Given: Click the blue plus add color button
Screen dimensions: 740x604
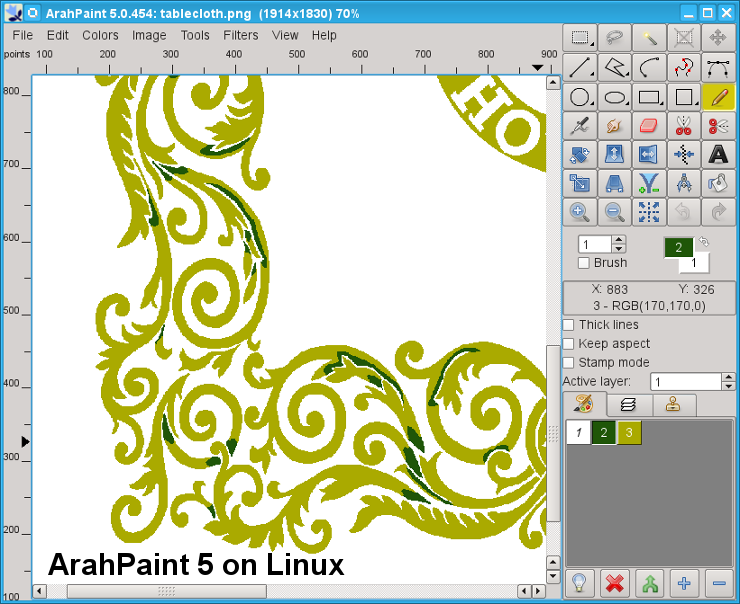Looking at the screenshot, I should pyautogui.click(x=684, y=583).
